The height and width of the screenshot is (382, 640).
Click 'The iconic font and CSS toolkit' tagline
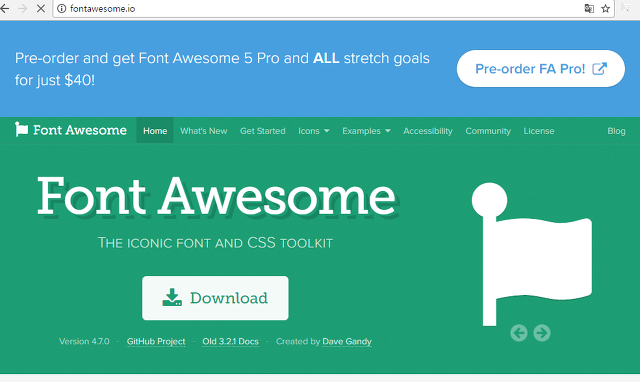coord(216,243)
